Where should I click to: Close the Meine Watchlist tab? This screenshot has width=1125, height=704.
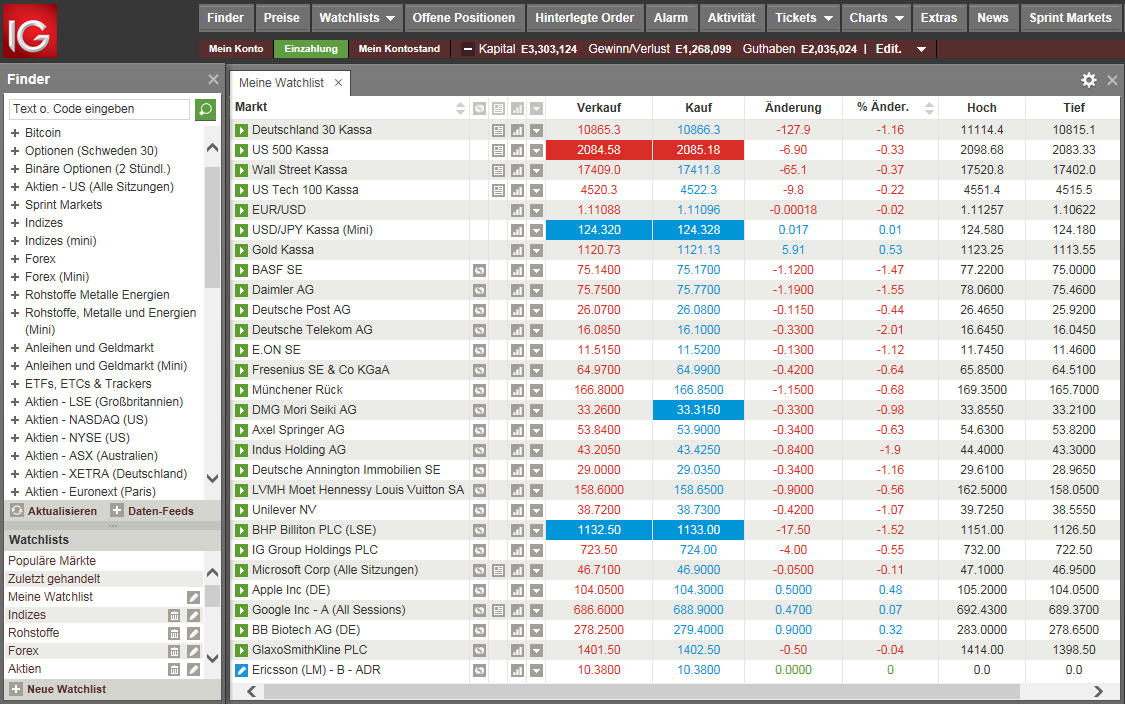coord(339,83)
